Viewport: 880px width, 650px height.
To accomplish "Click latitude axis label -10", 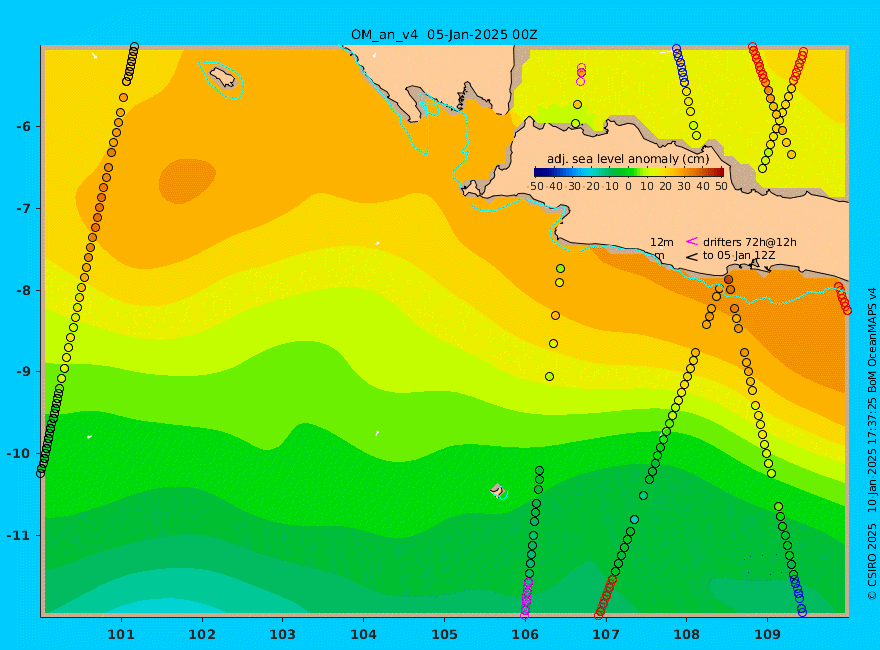I will coord(20,454).
